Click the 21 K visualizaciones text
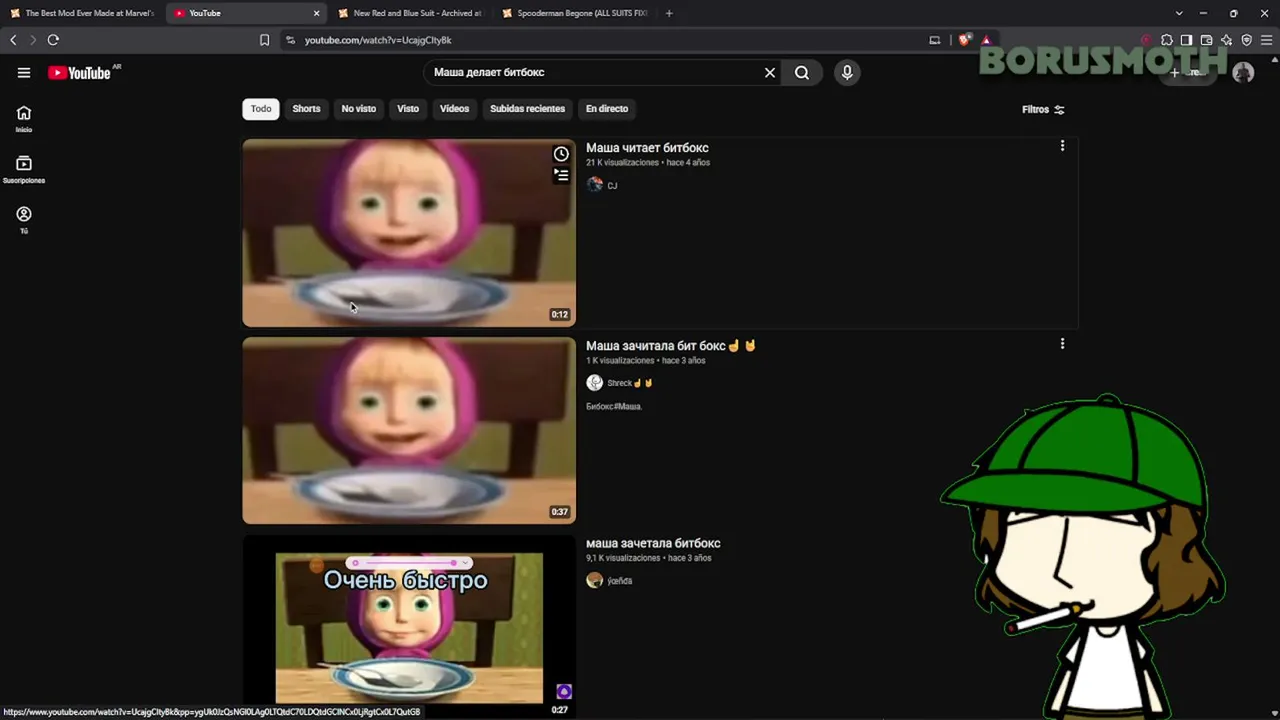The image size is (1280, 720). pyautogui.click(x=623, y=163)
